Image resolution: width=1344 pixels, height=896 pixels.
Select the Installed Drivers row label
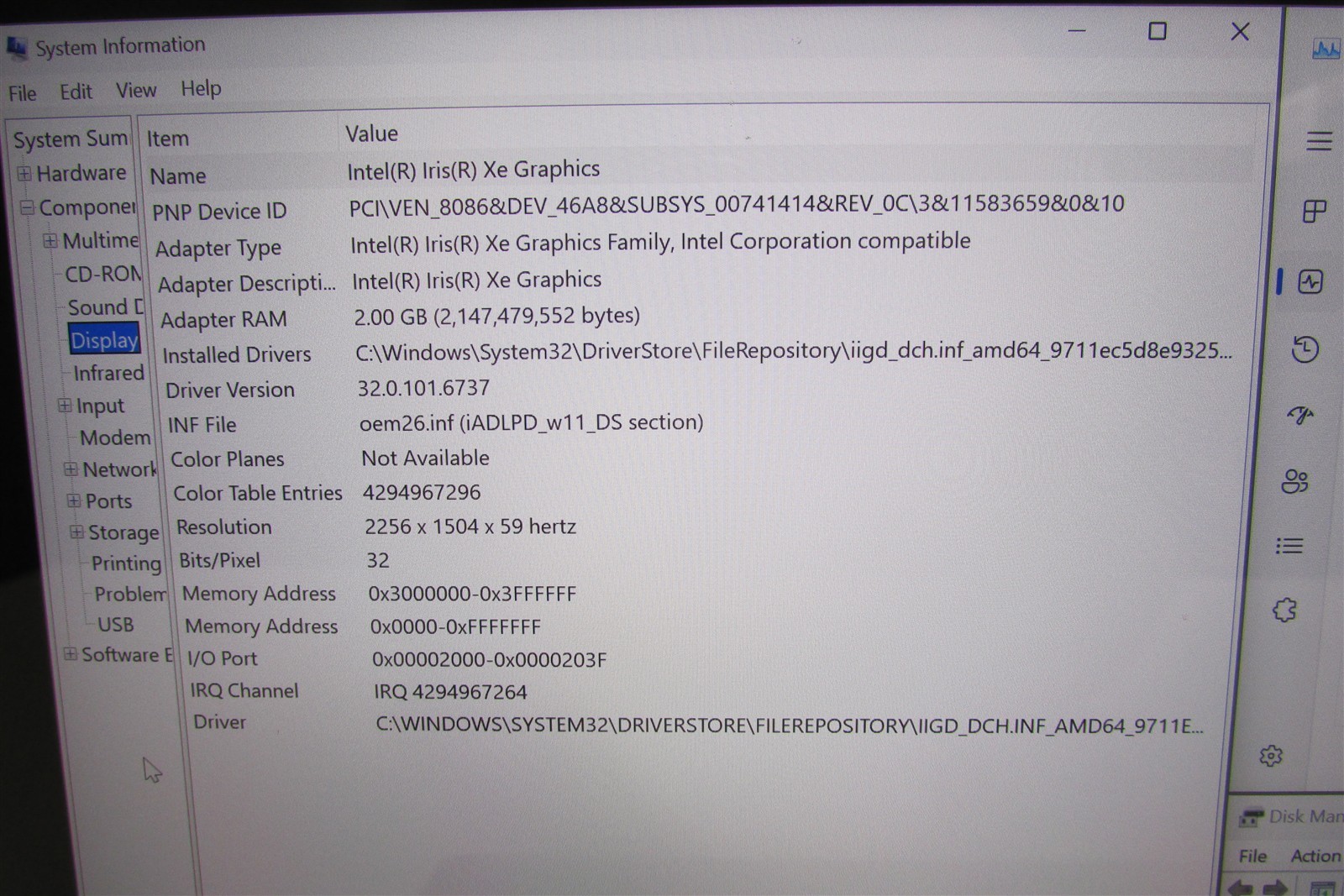(x=237, y=355)
